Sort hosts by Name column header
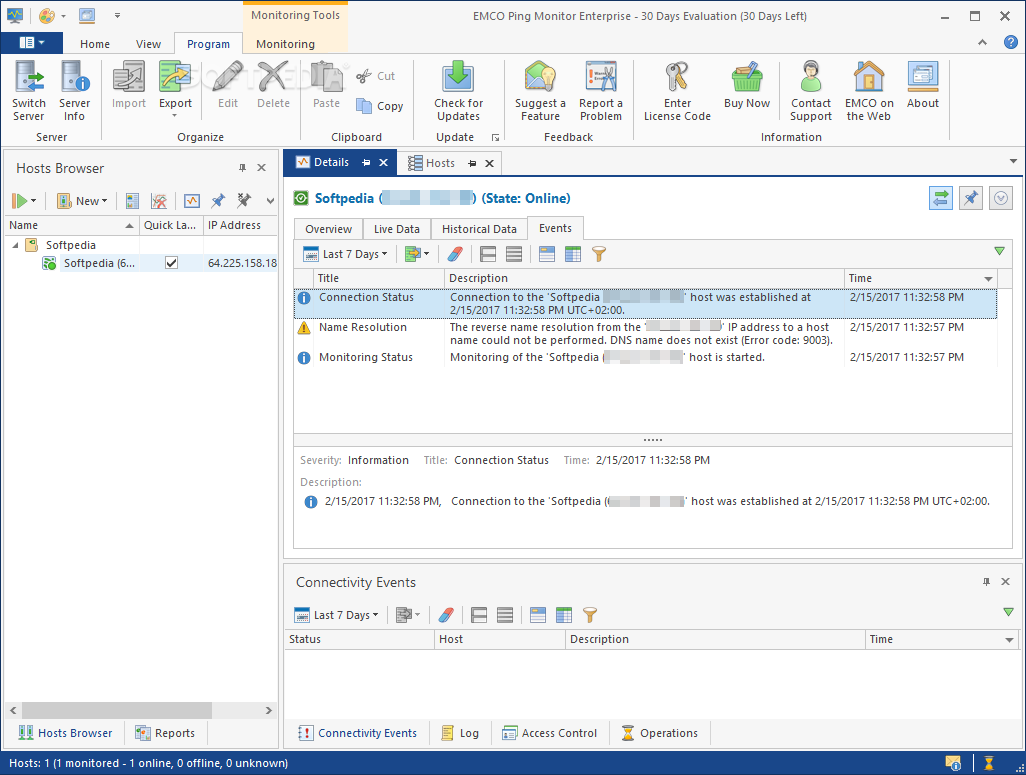The image size is (1026, 775). coord(72,225)
